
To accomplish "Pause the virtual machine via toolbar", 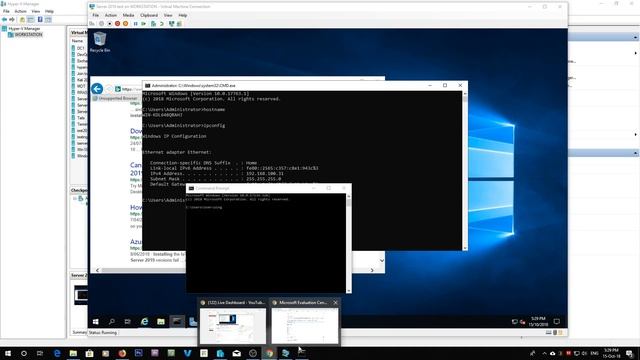I will 136,24.
